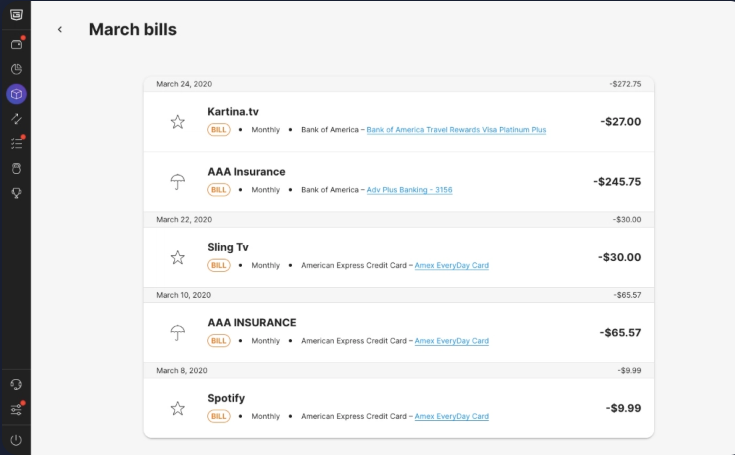
Task: Click the March 22, 2020 date header
Action: 184,219
